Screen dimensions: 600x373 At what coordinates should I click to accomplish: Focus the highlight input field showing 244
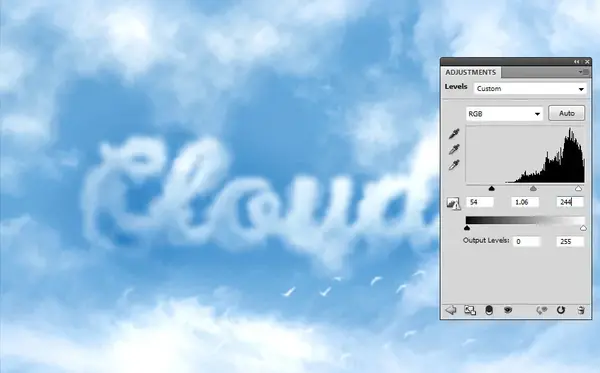(570, 202)
